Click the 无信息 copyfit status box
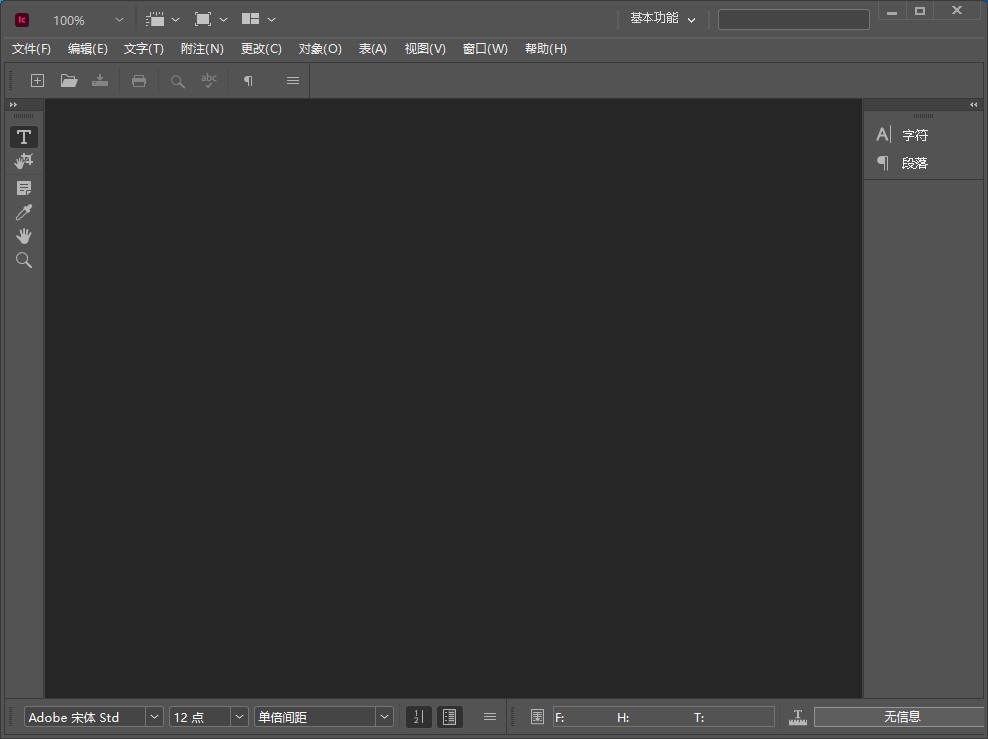This screenshot has height=739, width=988. point(901,716)
